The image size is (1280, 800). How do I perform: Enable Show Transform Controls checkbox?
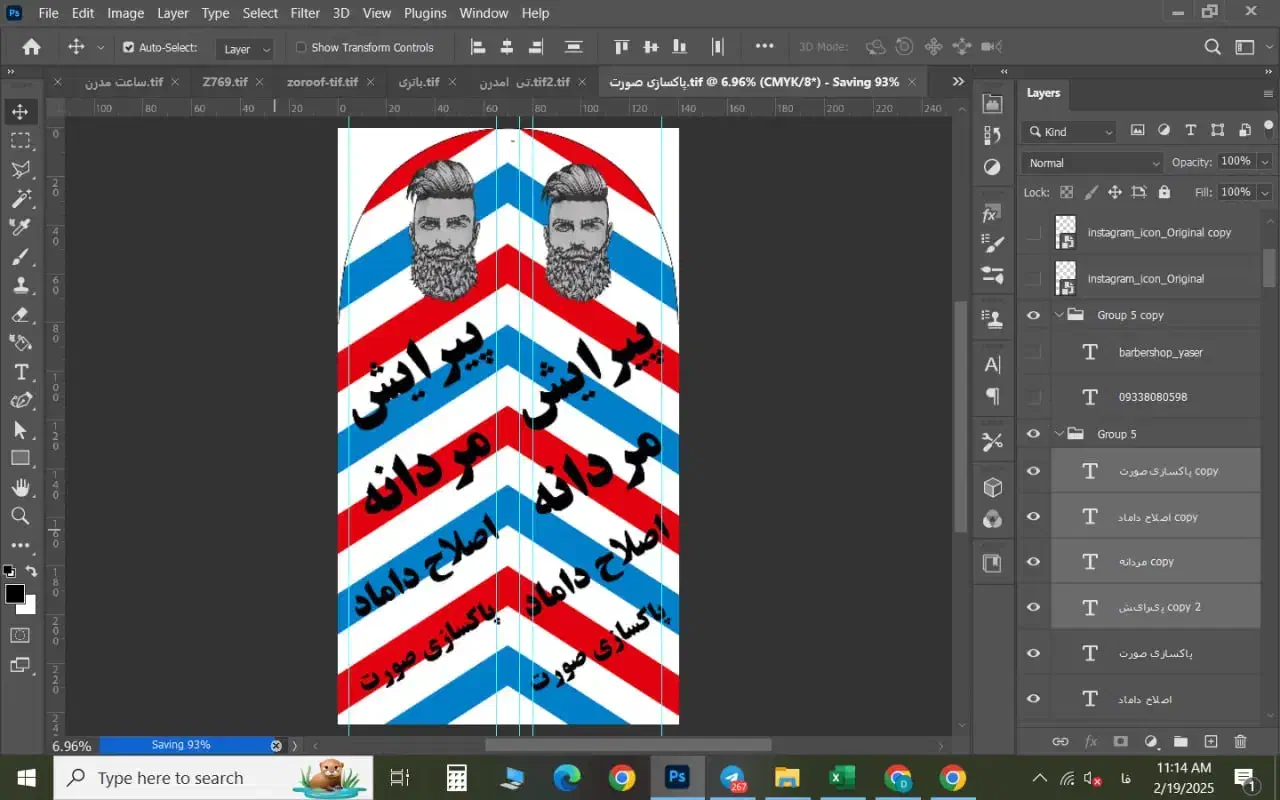(x=301, y=47)
